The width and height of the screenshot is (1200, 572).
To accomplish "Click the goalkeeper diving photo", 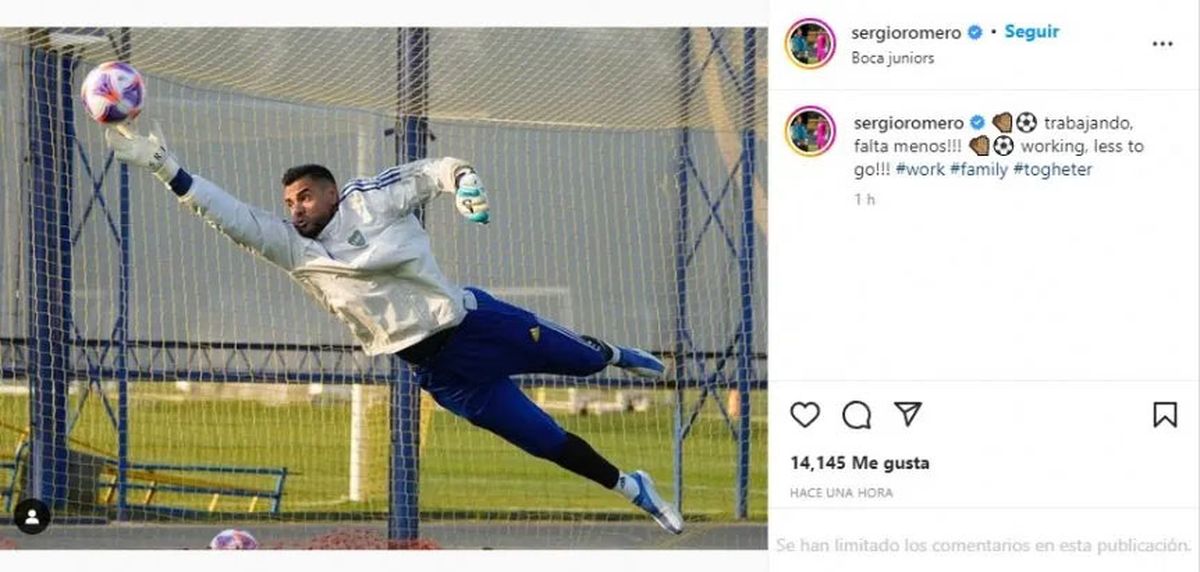I will pos(384,288).
